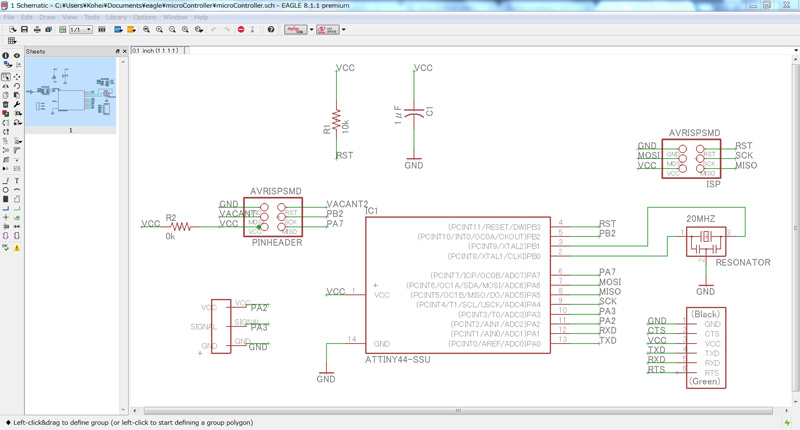The height and width of the screenshot is (430, 800).
Task: Open the sheet selector 1/1 dropdown
Action: 81,30
